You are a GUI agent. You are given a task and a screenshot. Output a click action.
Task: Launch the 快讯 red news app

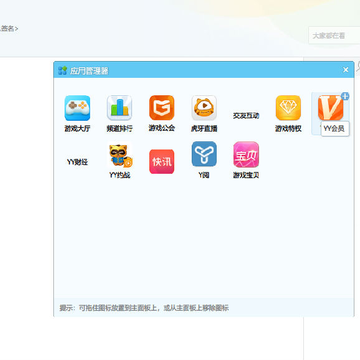point(162,162)
